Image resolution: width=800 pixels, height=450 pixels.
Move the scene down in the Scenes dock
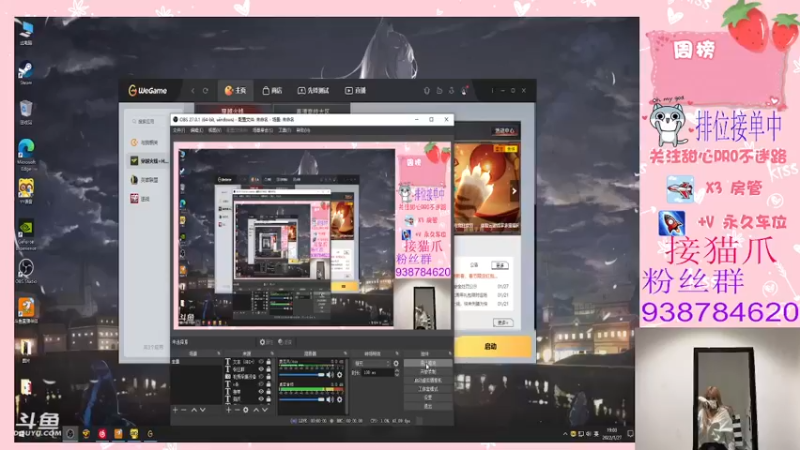pos(203,410)
